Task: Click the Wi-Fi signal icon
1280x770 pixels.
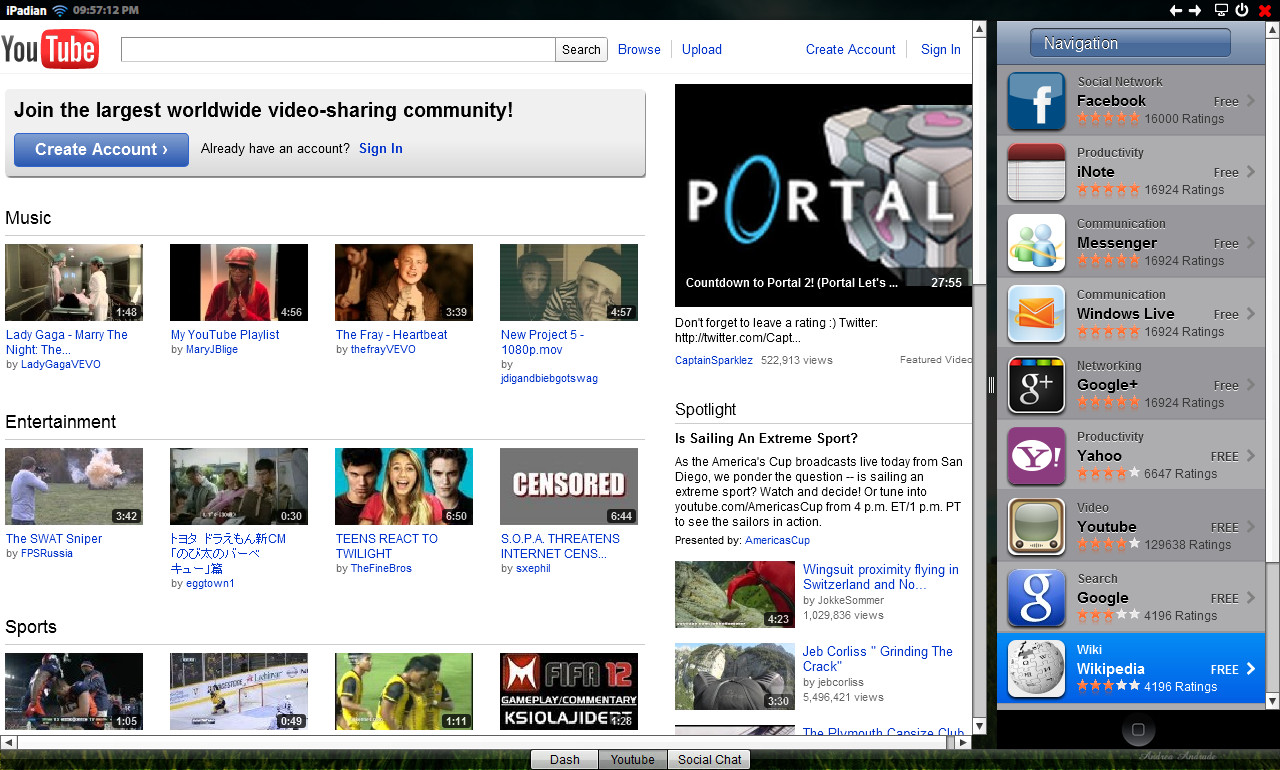Action: point(60,10)
